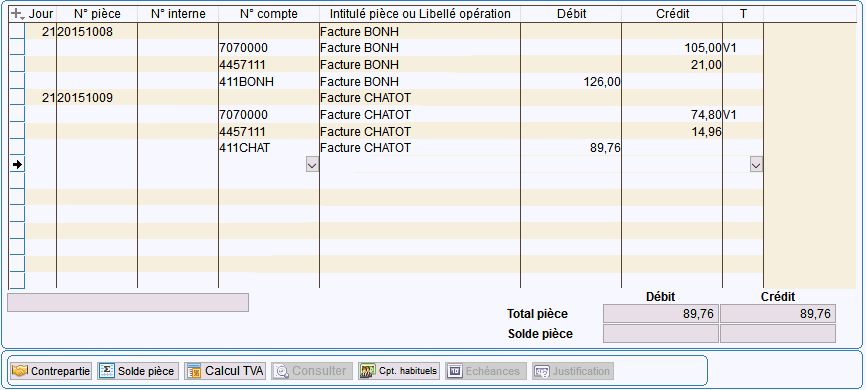Click the N° pièce column header
The width and height of the screenshot is (866, 390).
point(97,14)
